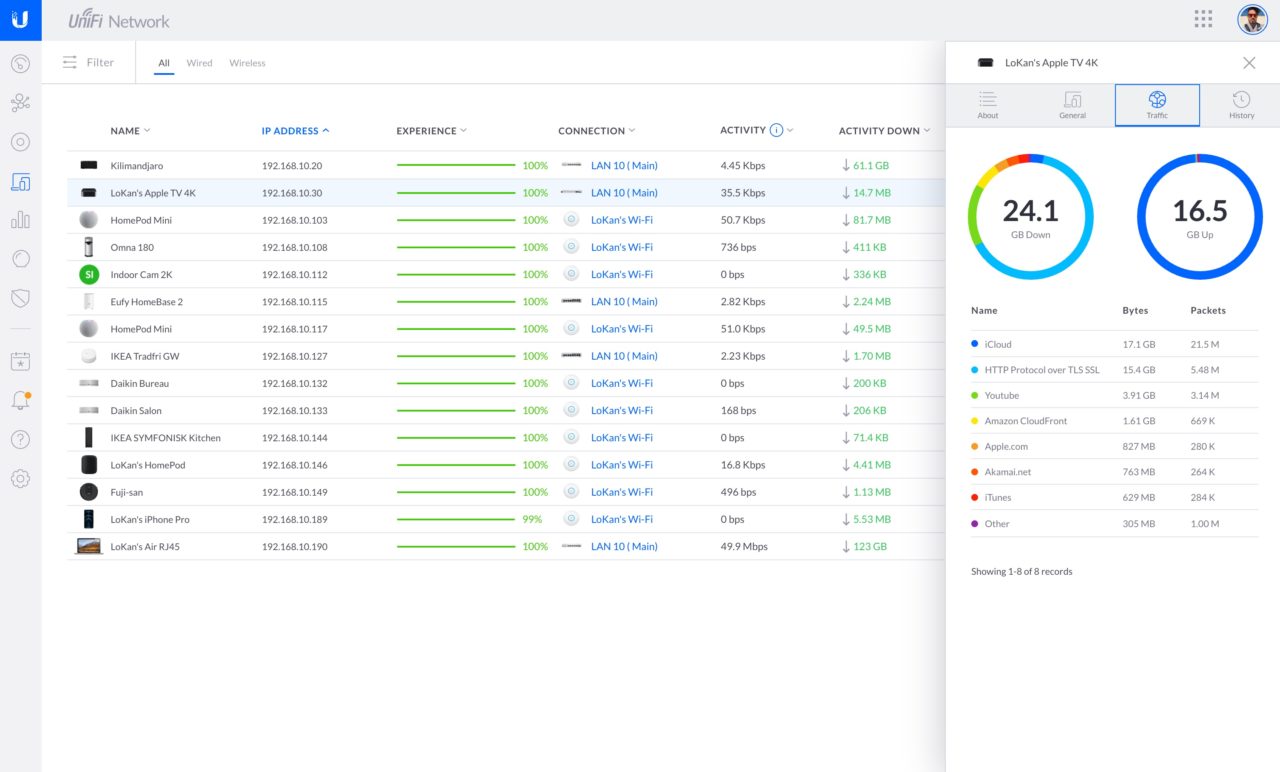Click the Akamai.net traffic row

click(x=1114, y=472)
